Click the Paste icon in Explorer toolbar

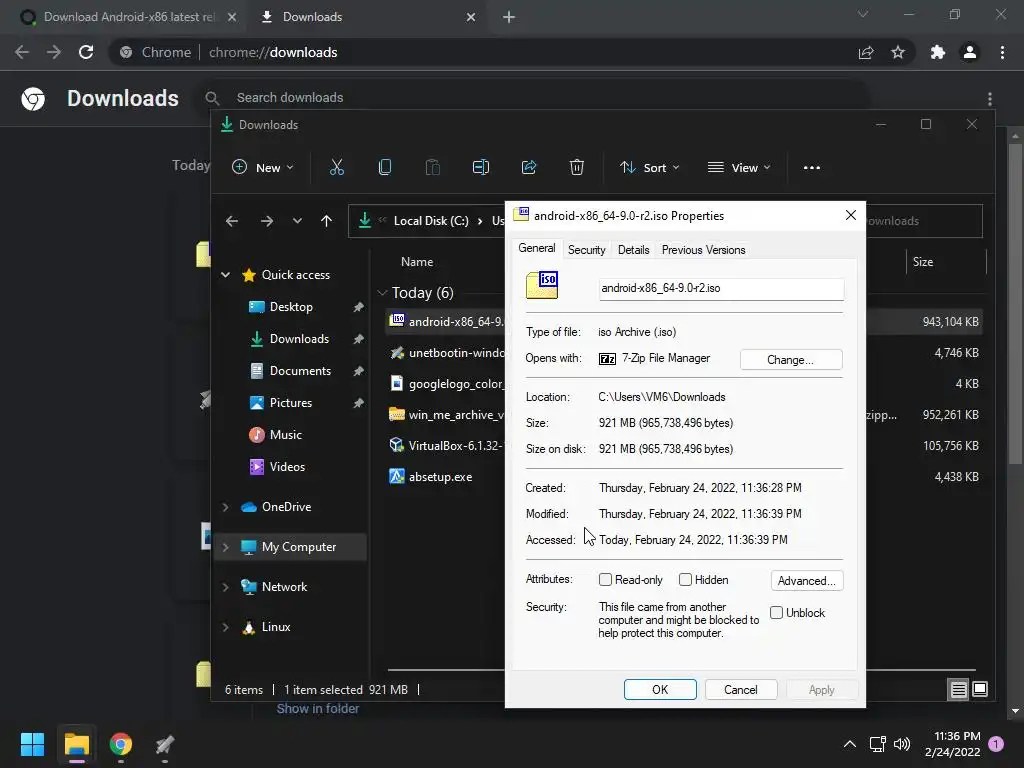(x=432, y=167)
